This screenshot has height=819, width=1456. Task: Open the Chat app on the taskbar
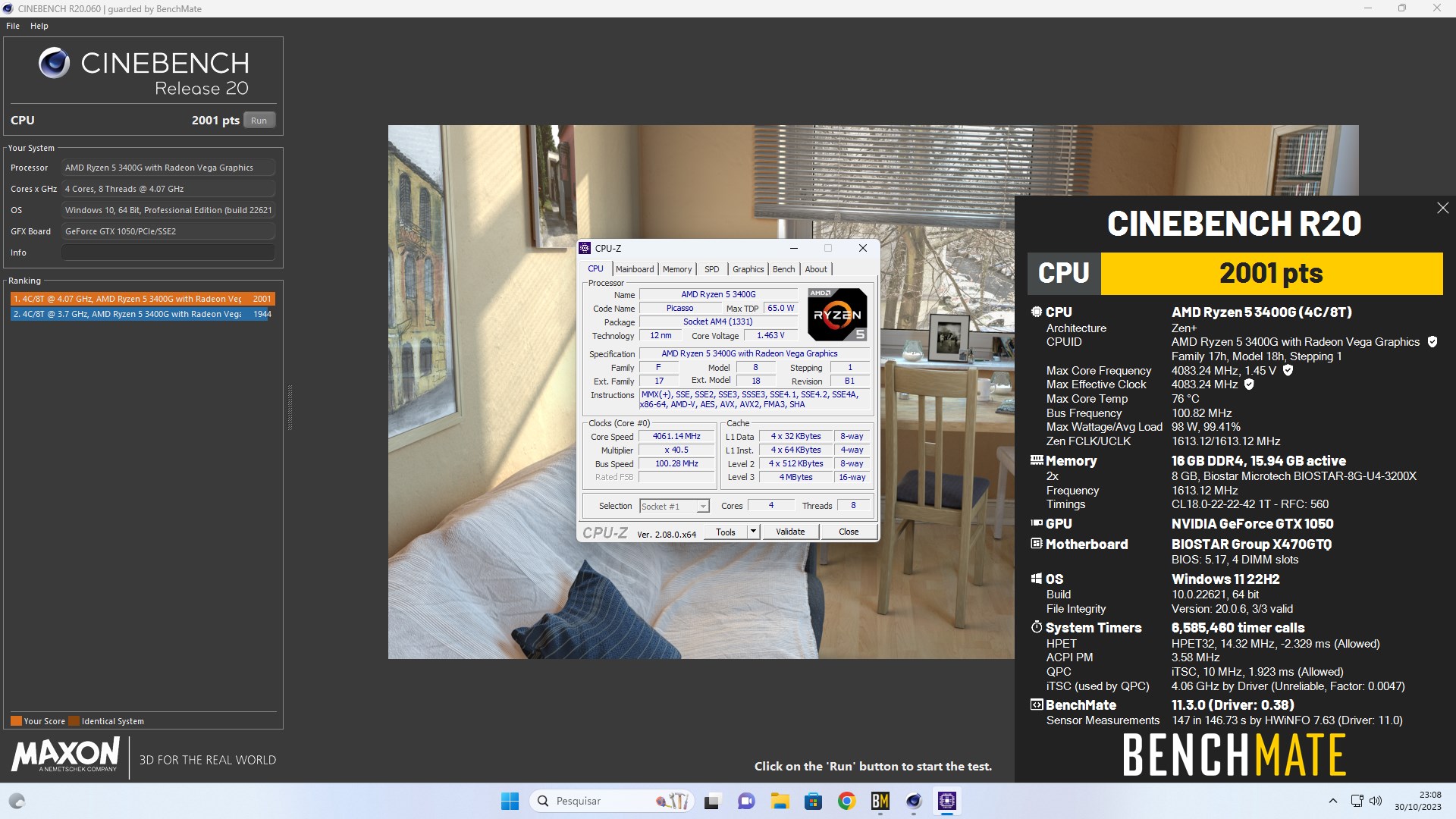pos(746,801)
